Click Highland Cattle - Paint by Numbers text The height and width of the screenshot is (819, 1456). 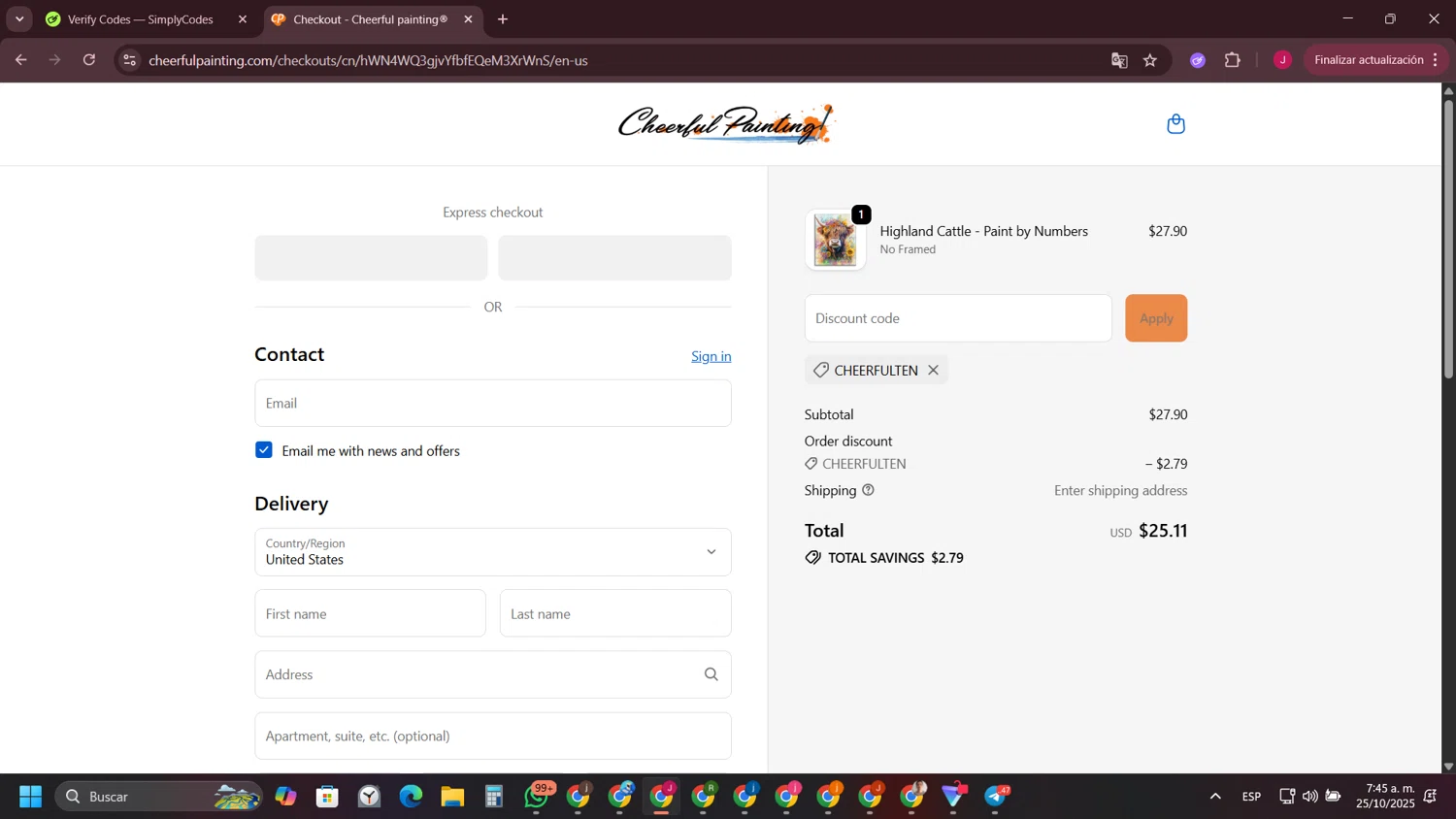point(983,231)
